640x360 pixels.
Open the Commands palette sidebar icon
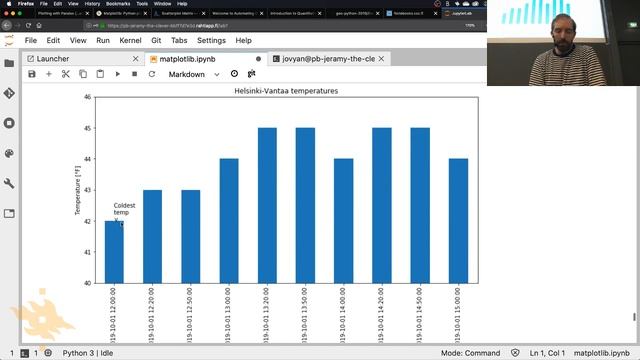tap(9, 153)
